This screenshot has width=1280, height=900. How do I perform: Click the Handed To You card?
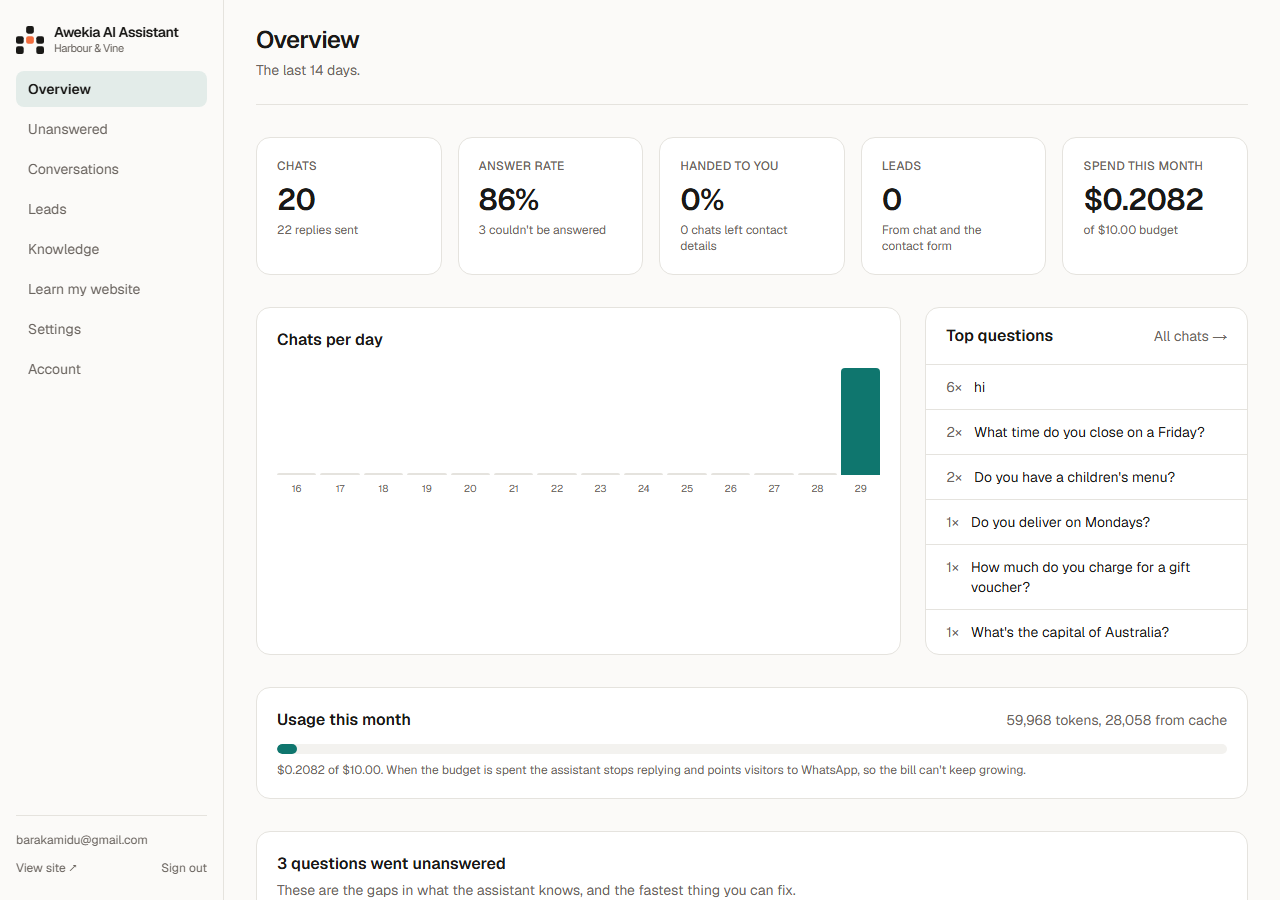click(x=752, y=206)
